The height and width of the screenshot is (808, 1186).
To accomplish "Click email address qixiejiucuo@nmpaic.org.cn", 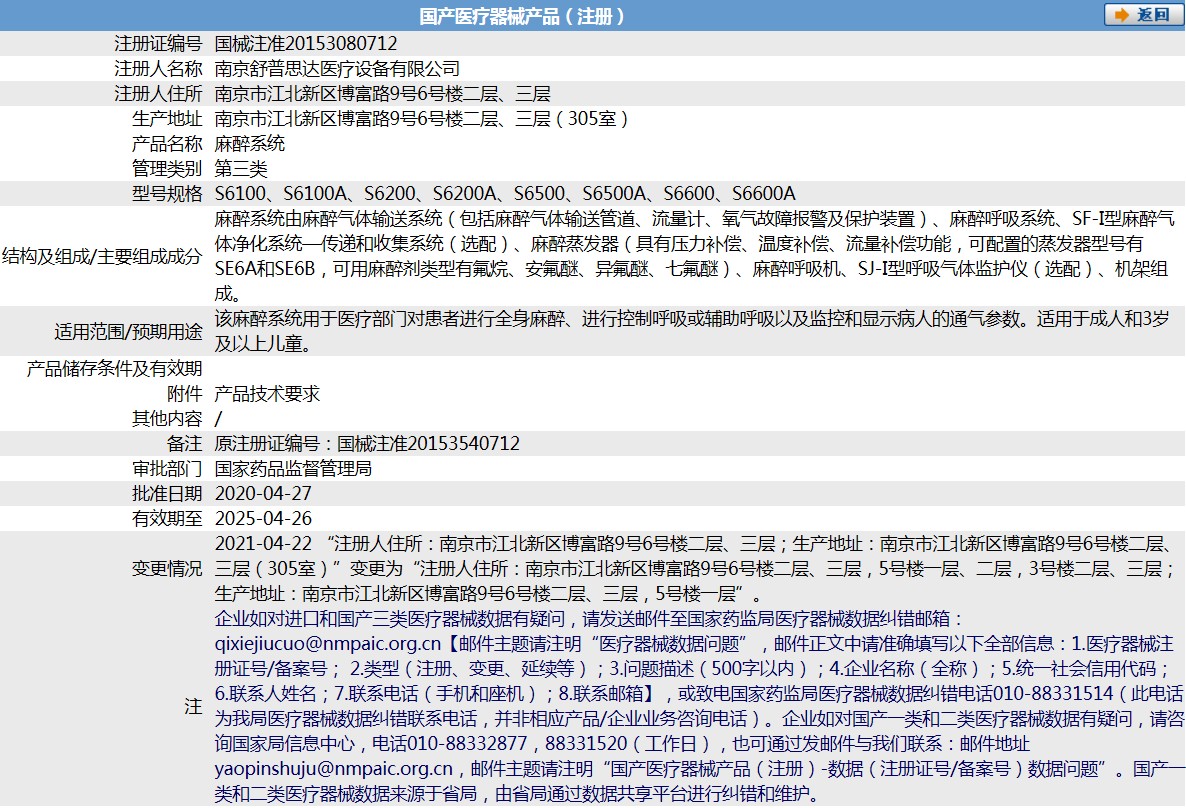I will pyautogui.click(x=328, y=643).
